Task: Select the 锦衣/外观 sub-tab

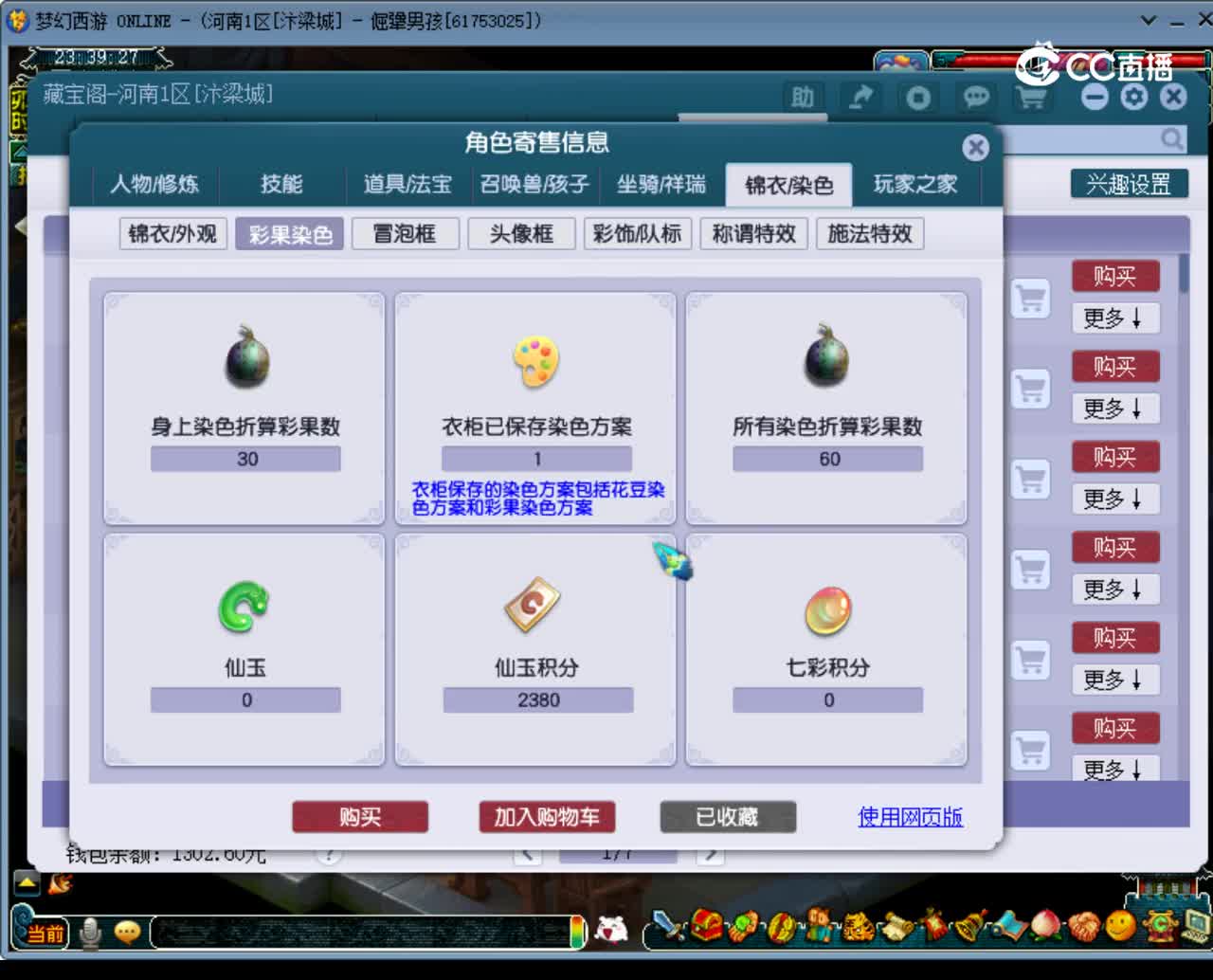Action: pos(172,233)
